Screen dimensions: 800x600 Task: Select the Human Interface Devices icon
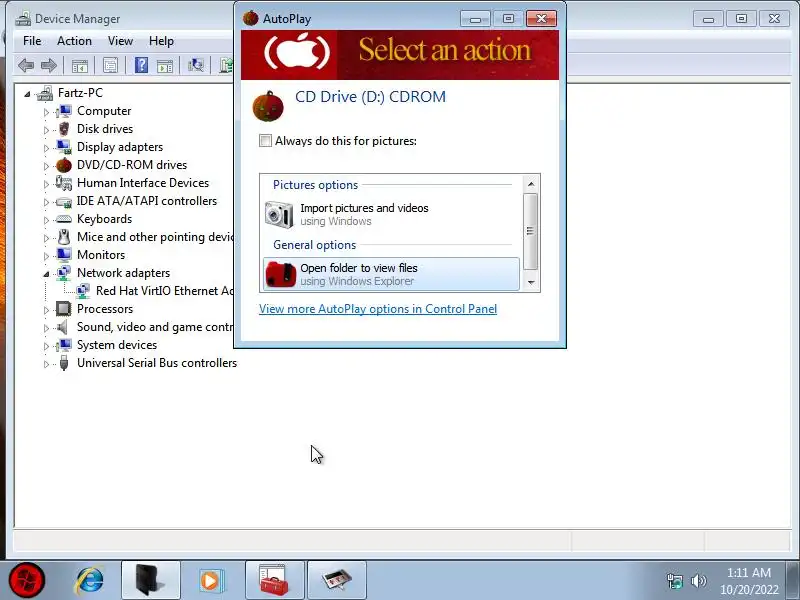[x=64, y=183]
